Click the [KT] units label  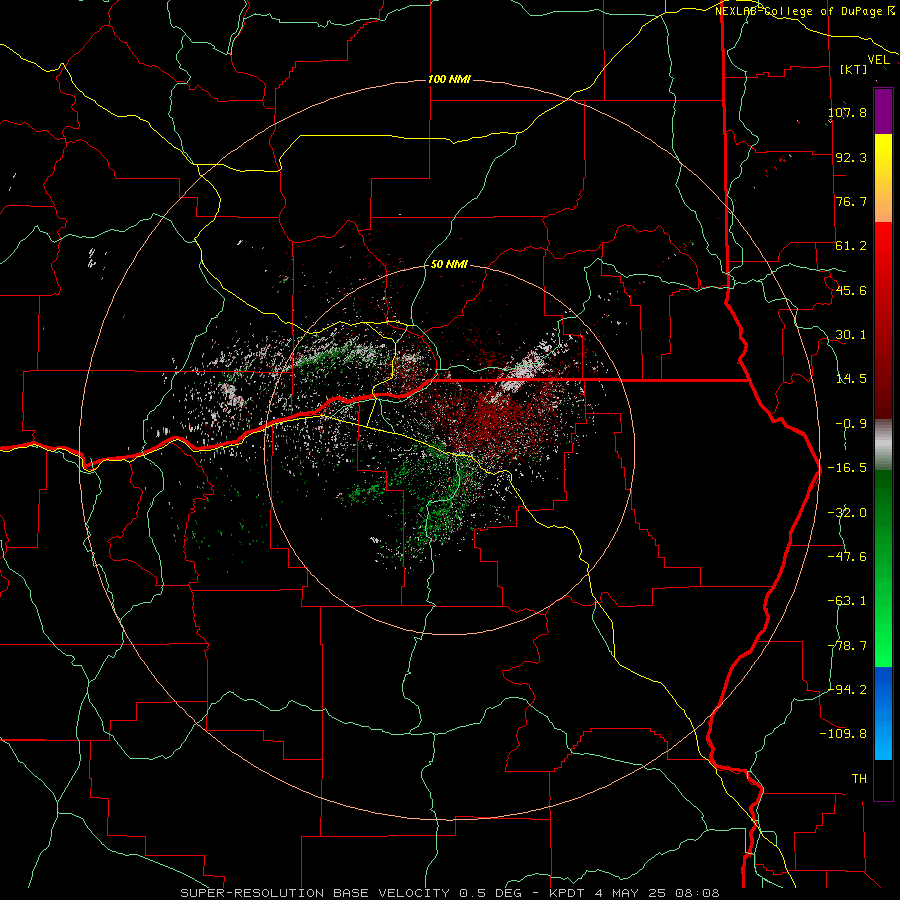pyautogui.click(x=853, y=70)
